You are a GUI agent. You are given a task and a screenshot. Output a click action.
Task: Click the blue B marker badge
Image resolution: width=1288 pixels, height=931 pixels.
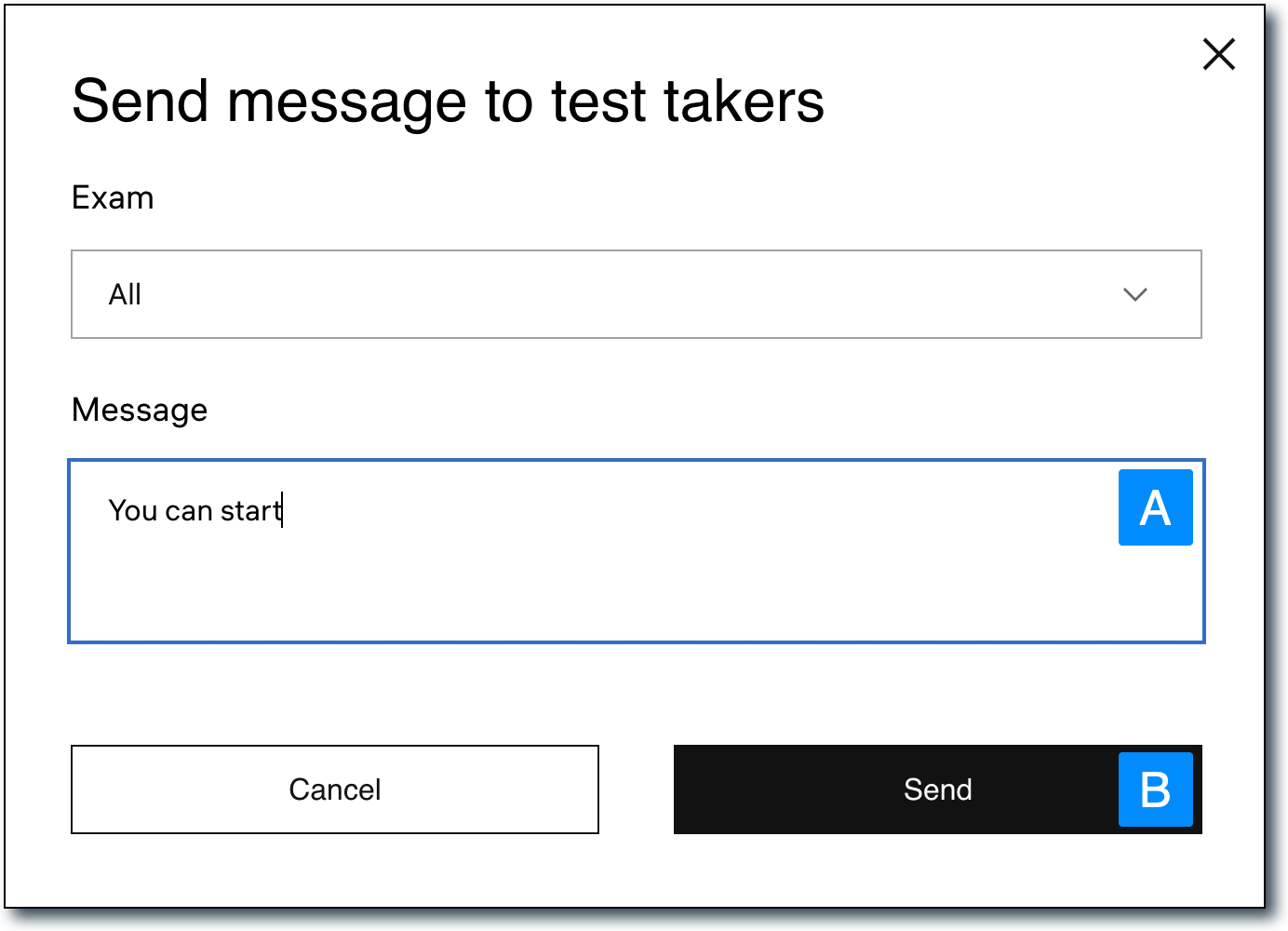tap(1155, 789)
